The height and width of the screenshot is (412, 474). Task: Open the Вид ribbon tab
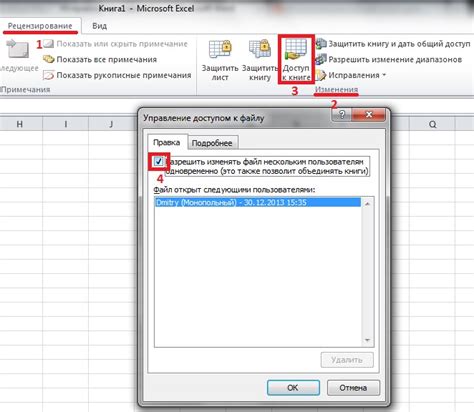pyautogui.click(x=100, y=26)
